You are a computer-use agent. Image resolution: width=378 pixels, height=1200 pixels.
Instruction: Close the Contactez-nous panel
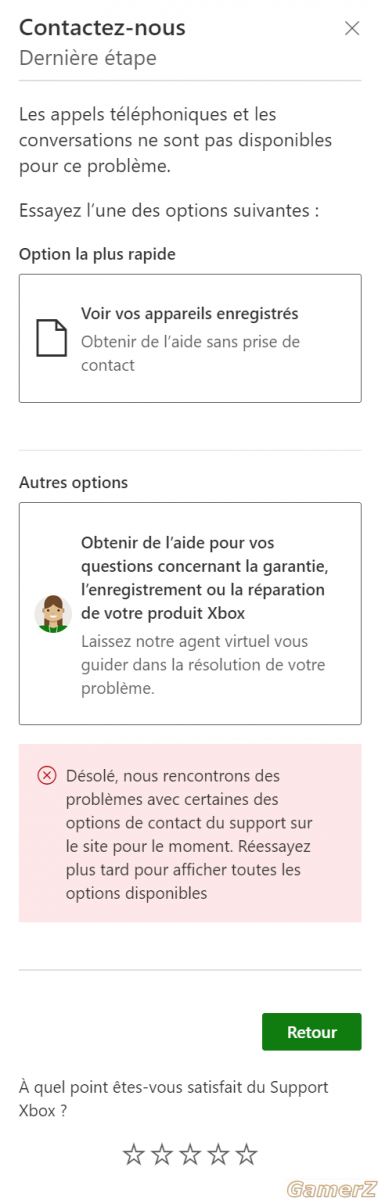tap(352, 28)
